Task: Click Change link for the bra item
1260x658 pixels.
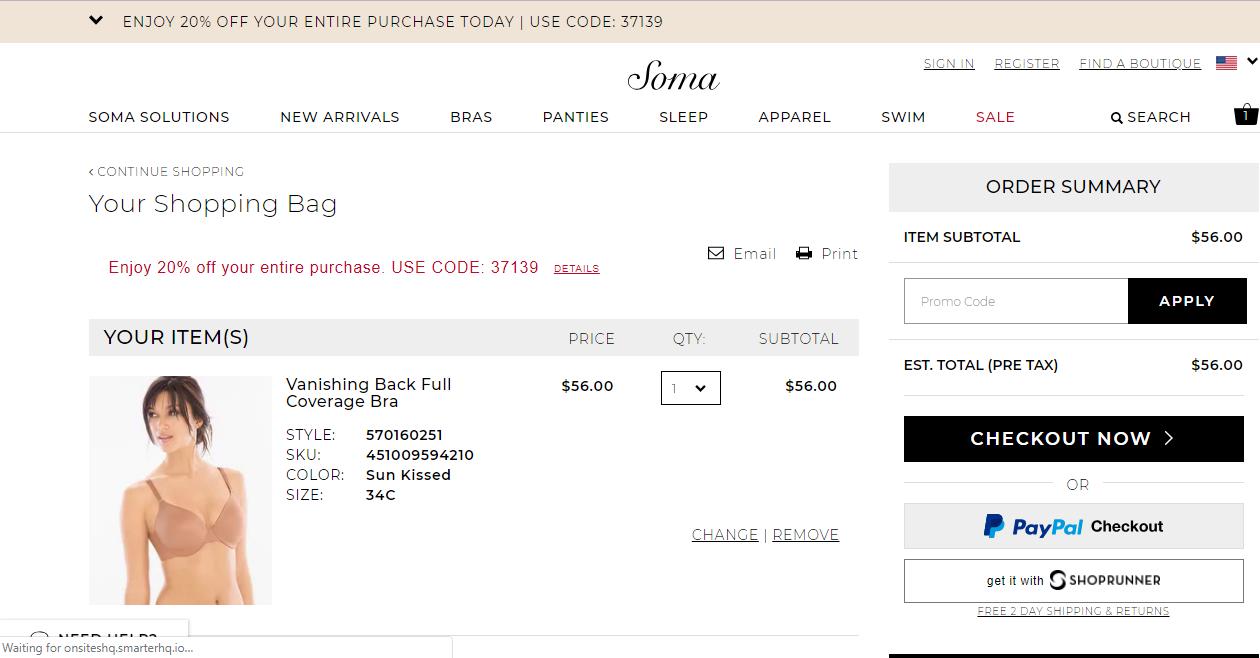Action: [725, 535]
